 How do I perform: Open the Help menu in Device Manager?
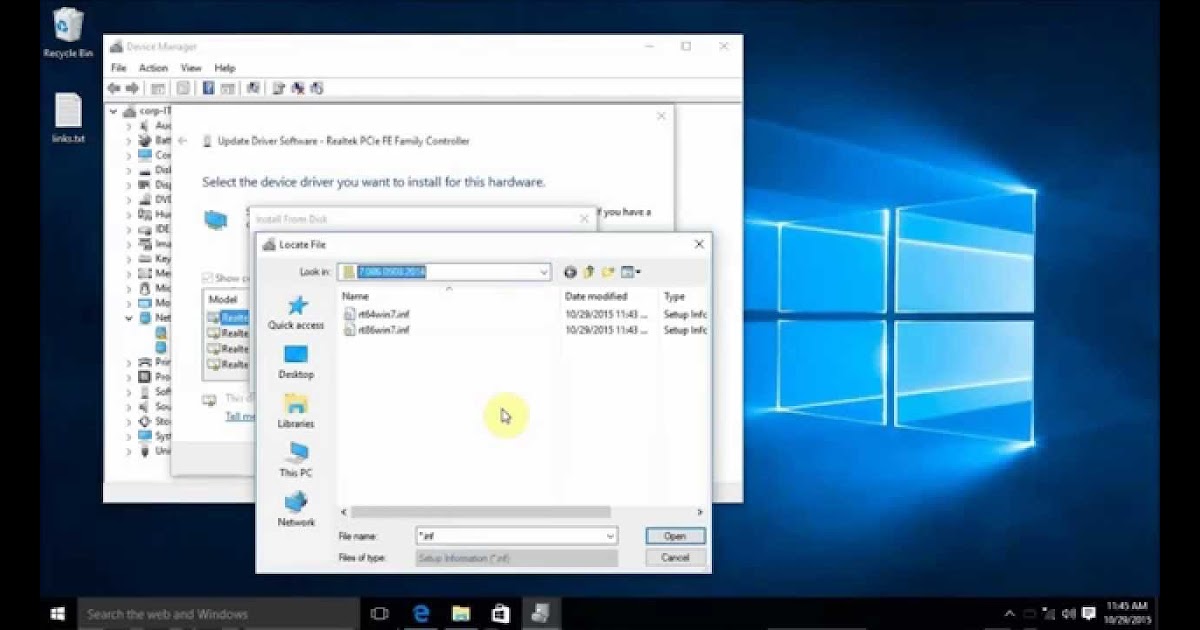pyautogui.click(x=225, y=68)
